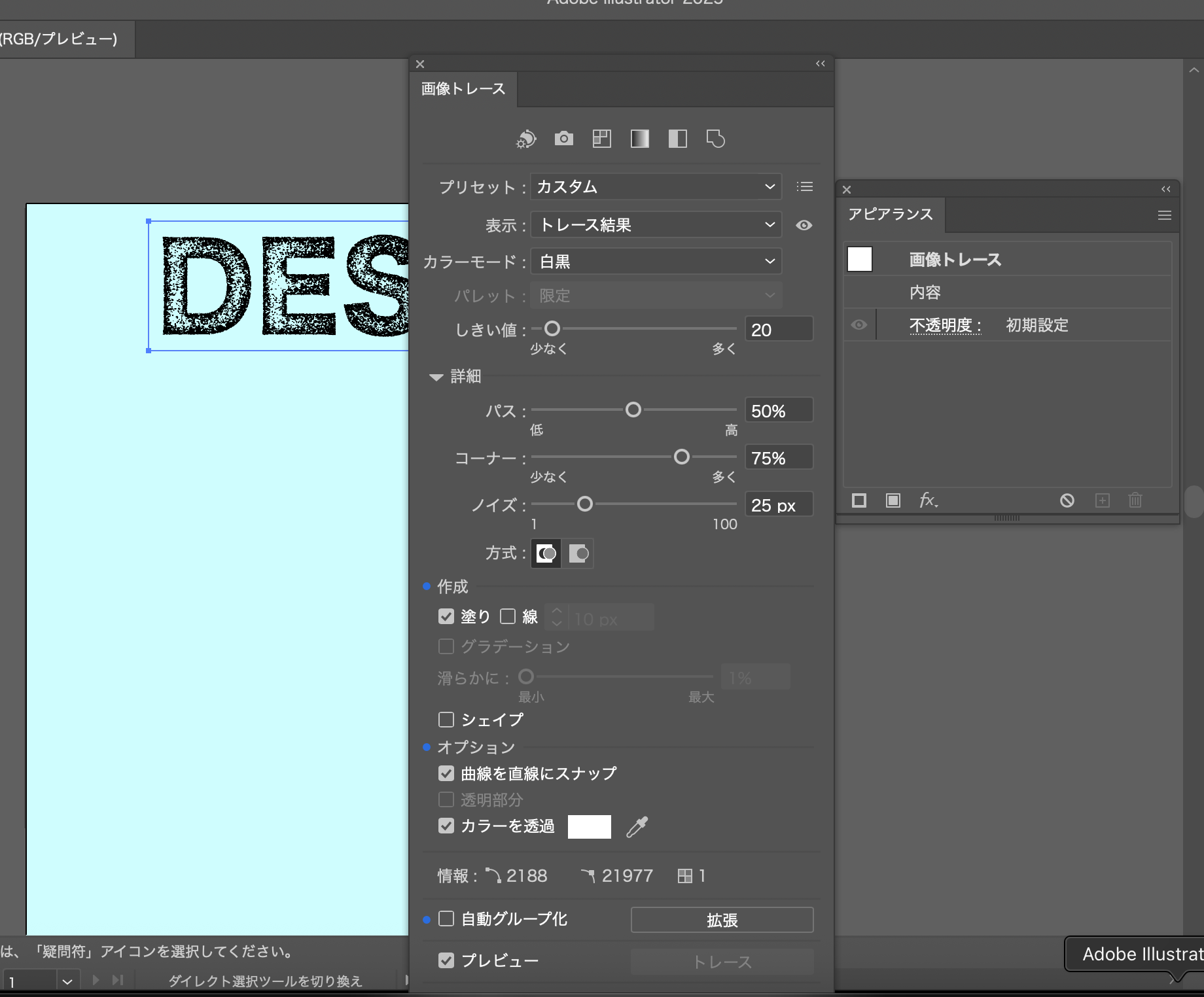
Task: Click the しきい値 value input field
Action: (x=778, y=330)
